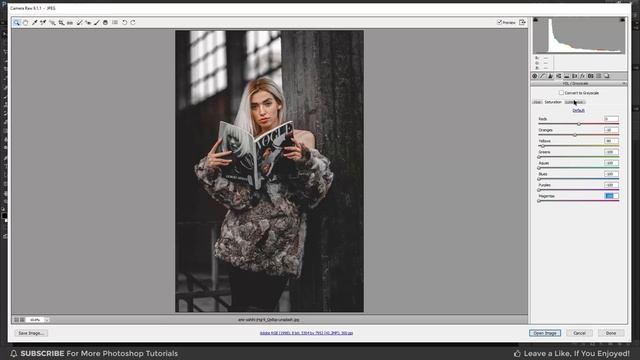Open the Split Toning panel icon
This screenshot has height=360, width=640.
(x=567, y=76)
